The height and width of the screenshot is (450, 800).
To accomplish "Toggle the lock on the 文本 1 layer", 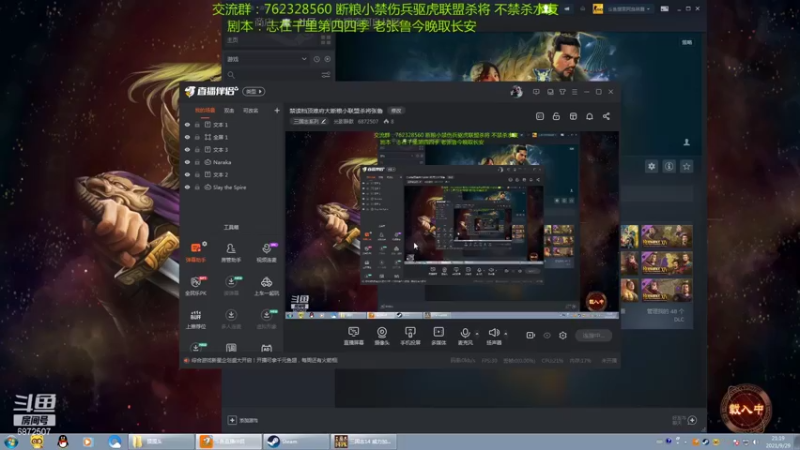I will [197, 124].
